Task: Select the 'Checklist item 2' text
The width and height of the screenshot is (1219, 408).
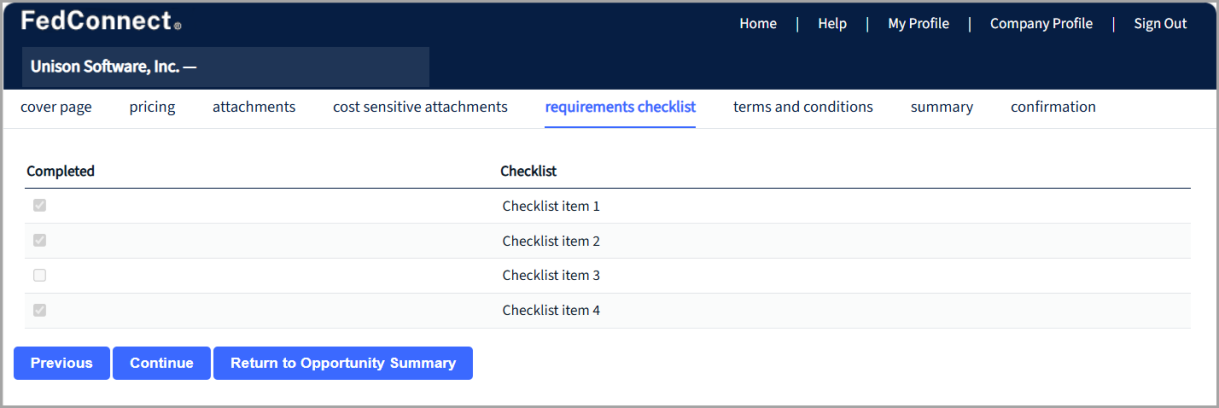Action: pos(551,241)
